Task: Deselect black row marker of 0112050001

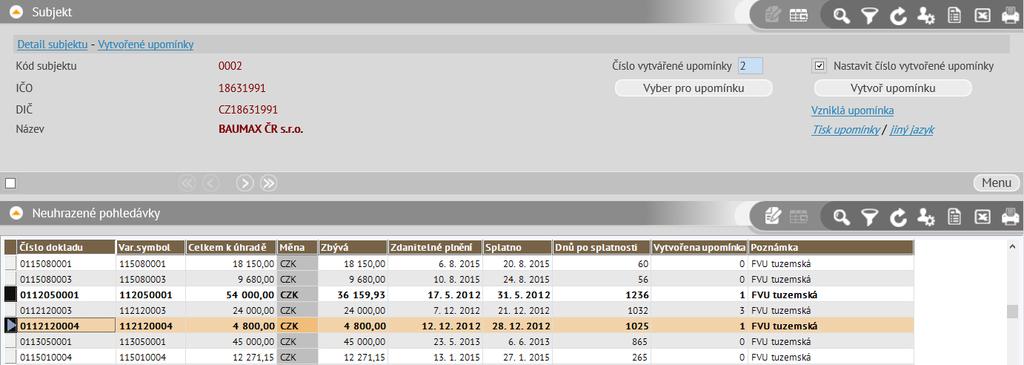Action: point(10,294)
